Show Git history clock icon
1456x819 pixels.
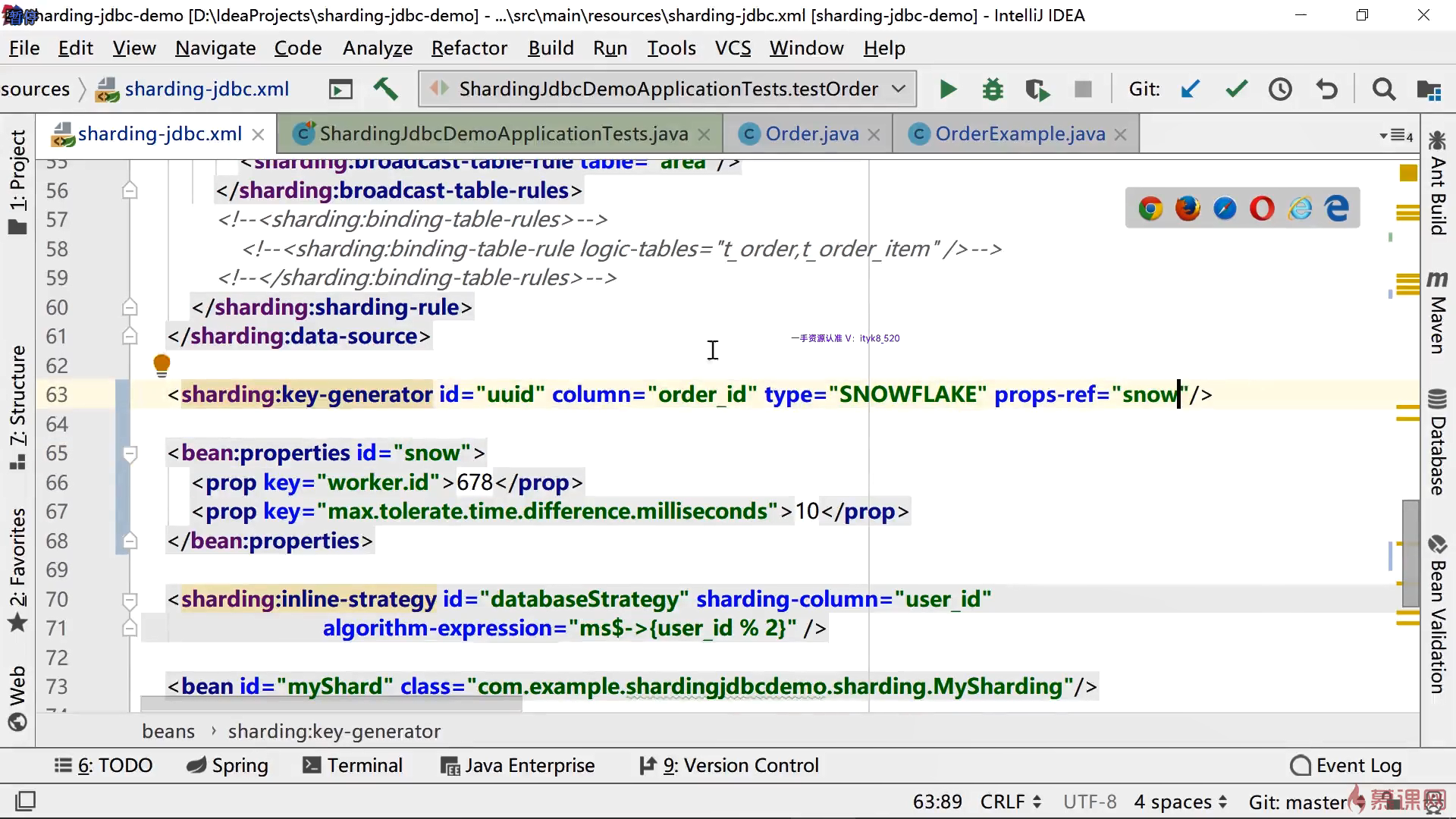[1281, 89]
